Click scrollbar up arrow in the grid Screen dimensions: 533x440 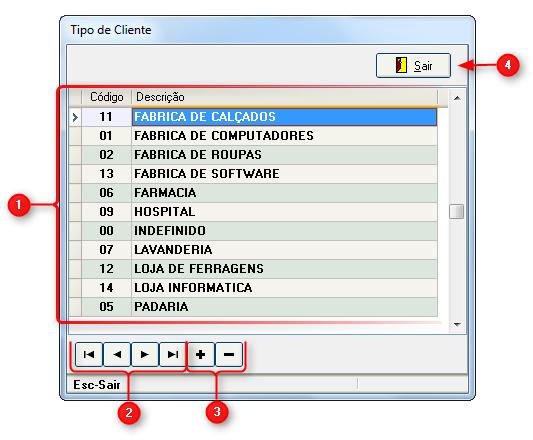pos(457,98)
